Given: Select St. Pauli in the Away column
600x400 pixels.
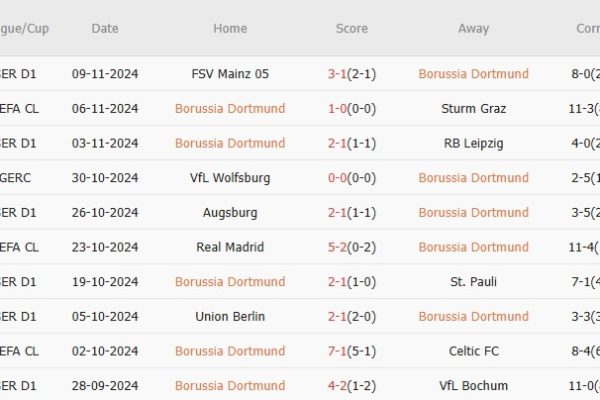Looking at the screenshot, I should [x=474, y=282].
